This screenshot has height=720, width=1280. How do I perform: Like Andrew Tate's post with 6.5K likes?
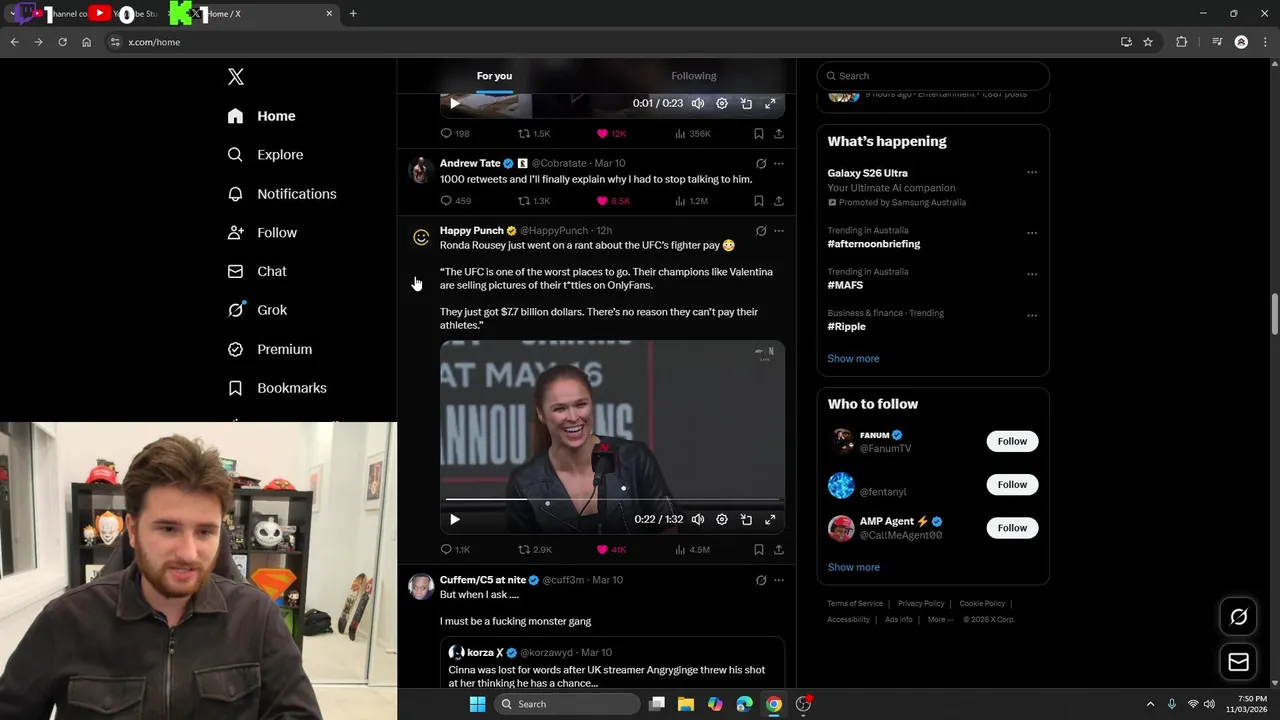pos(613,201)
